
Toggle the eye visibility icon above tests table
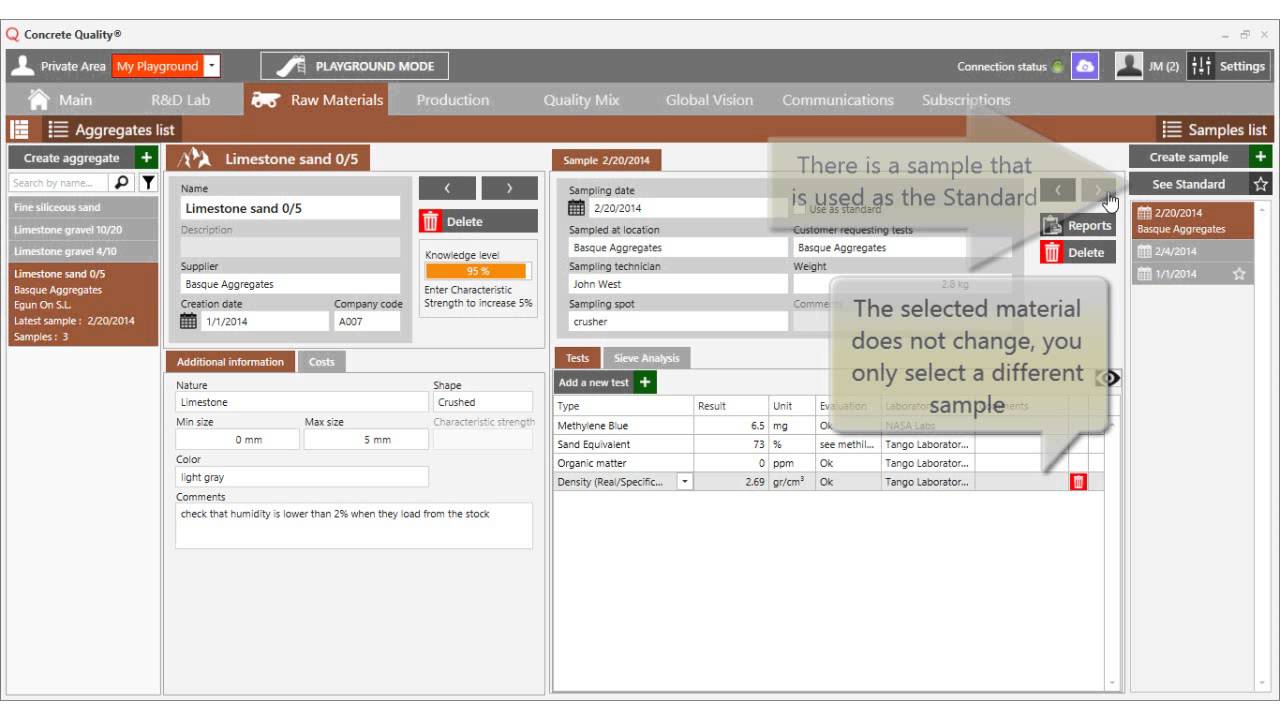pyautogui.click(x=1109, y=378)
